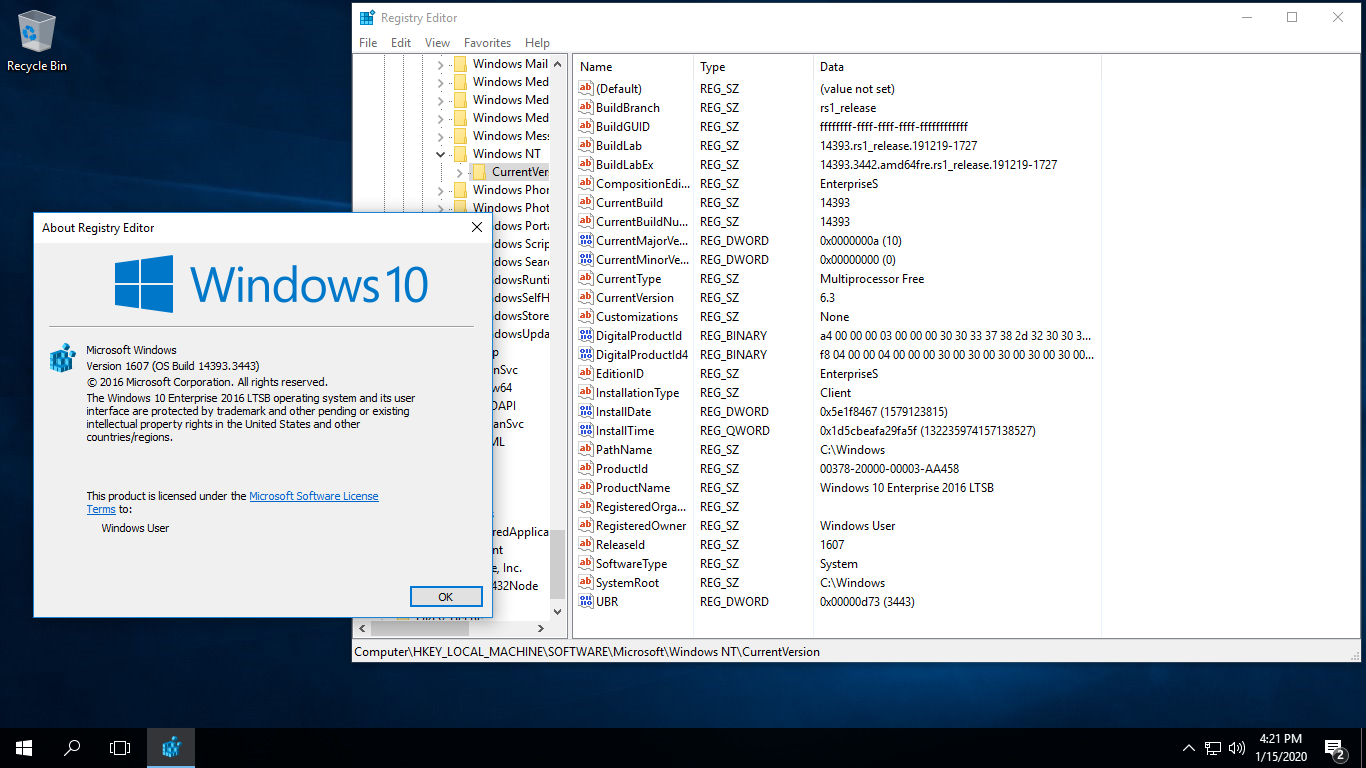Click the (Default) value string icon

586,89
